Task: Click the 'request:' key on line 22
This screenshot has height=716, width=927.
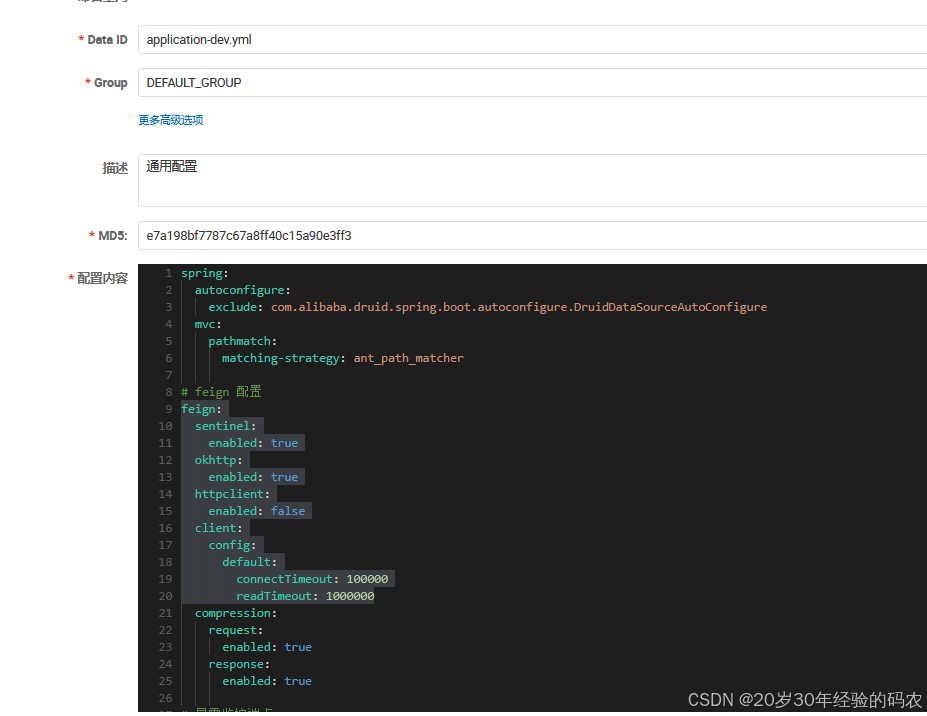Action: point(235,630)
